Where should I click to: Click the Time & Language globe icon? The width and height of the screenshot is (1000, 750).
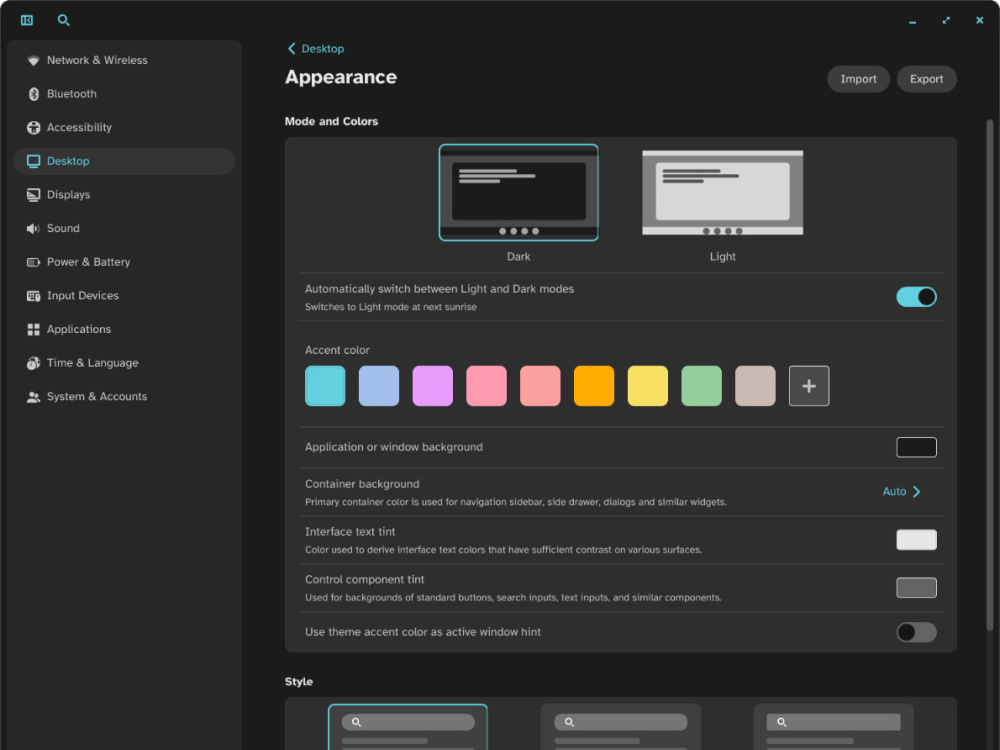33,363
